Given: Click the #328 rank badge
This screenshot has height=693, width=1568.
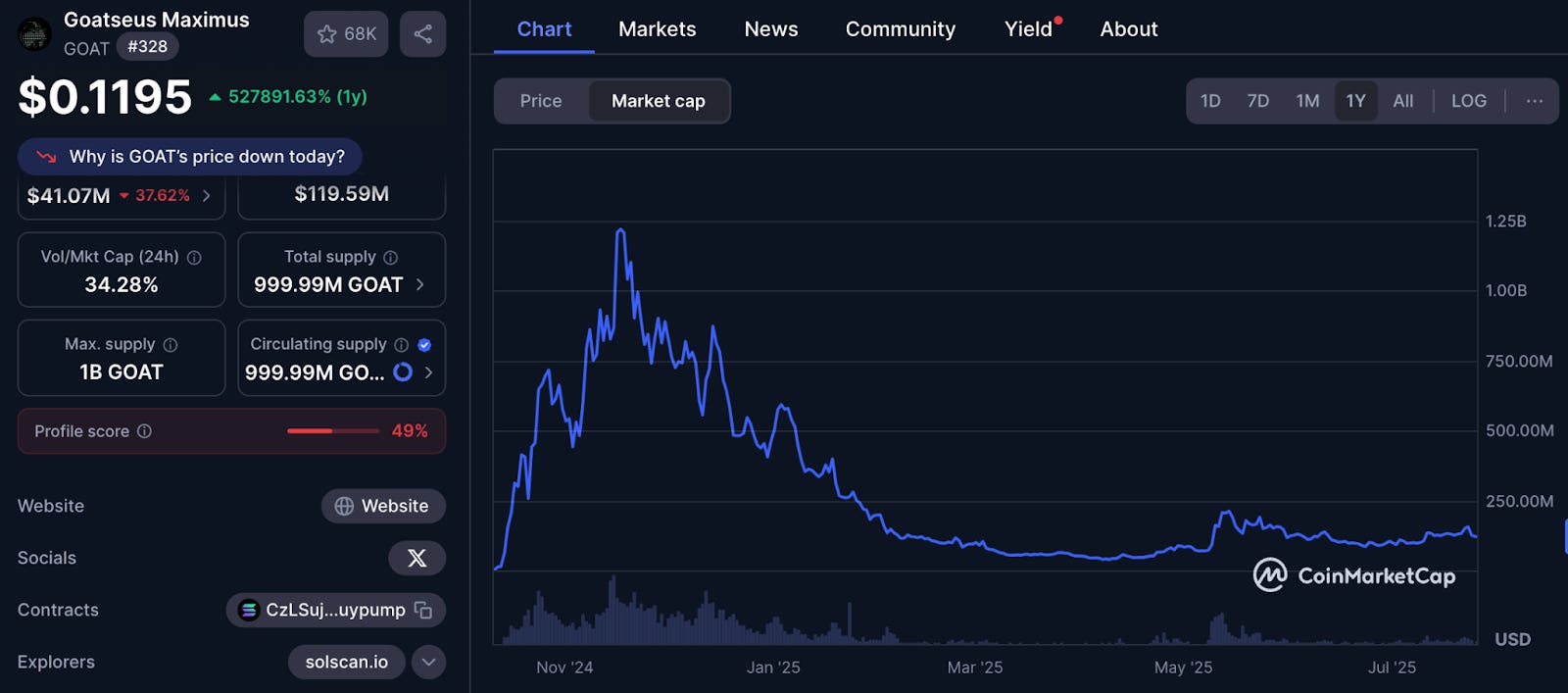Looking at the screenshot, I should click(147, 46).
